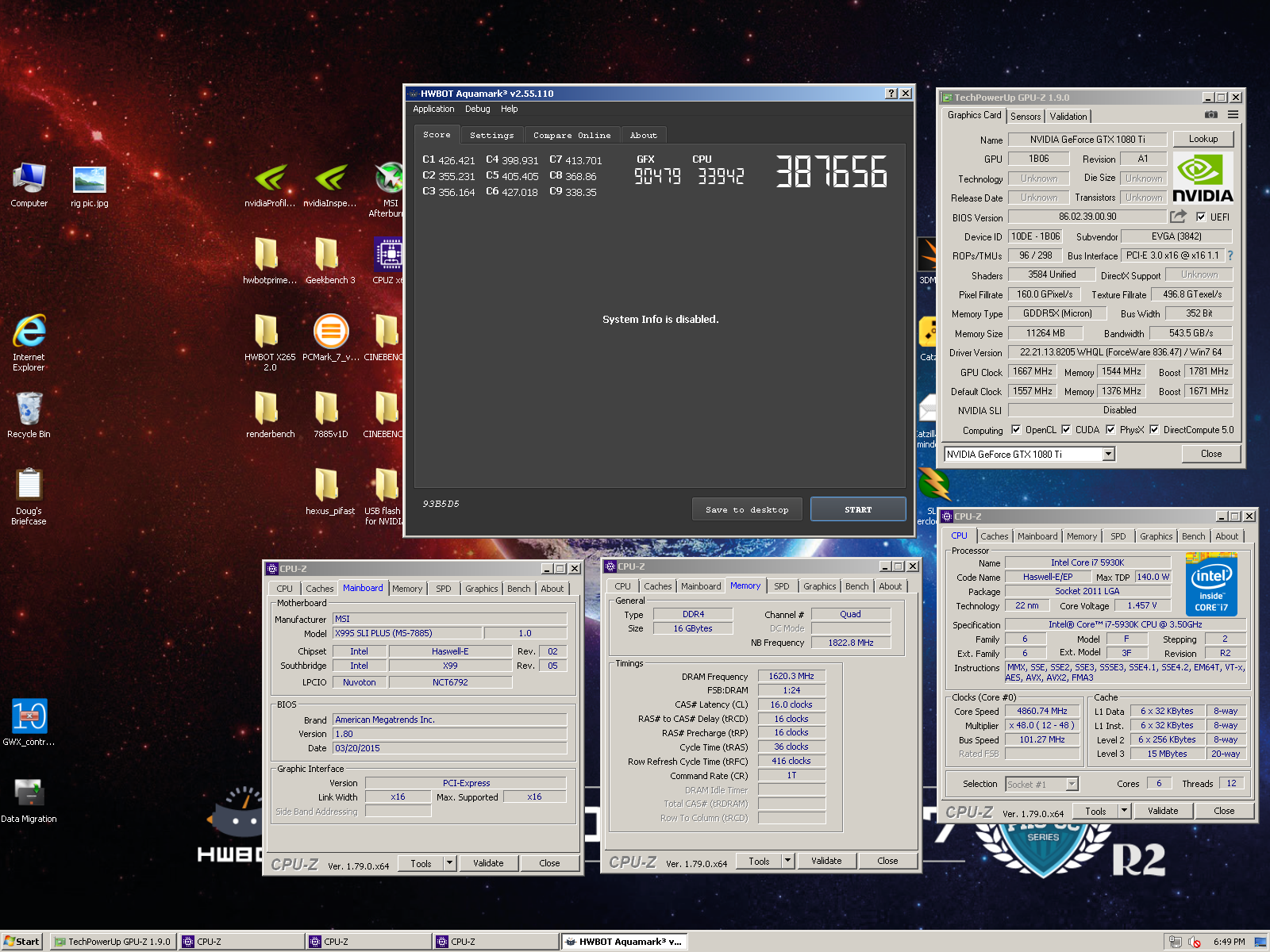Switch to HWBOT Aquamark taskbar button
Screen dimensions: 1270x952
[x=624, y=942]
